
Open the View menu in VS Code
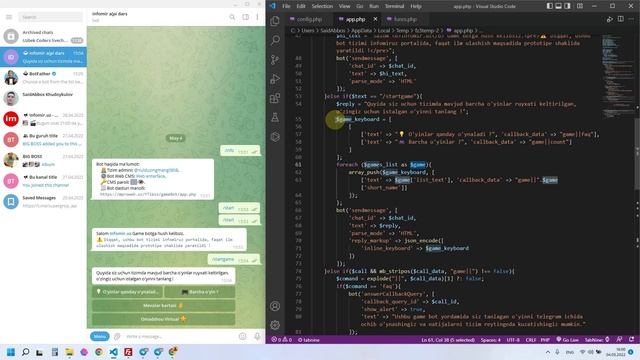pos(344,6)
